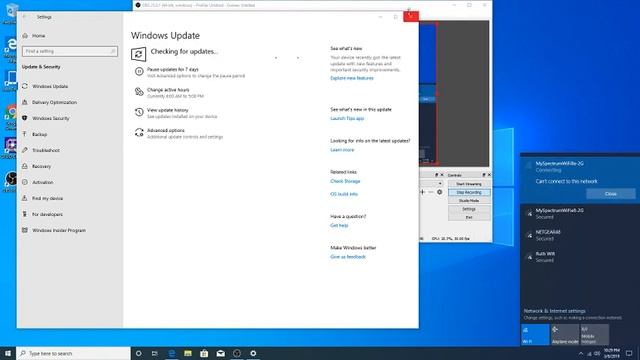Image resolution: width=640 pixels, height=360 pixels.
Task: Open Microsoft Store from the taskbar
Action: pyautogui.click(x=204, y=353)
